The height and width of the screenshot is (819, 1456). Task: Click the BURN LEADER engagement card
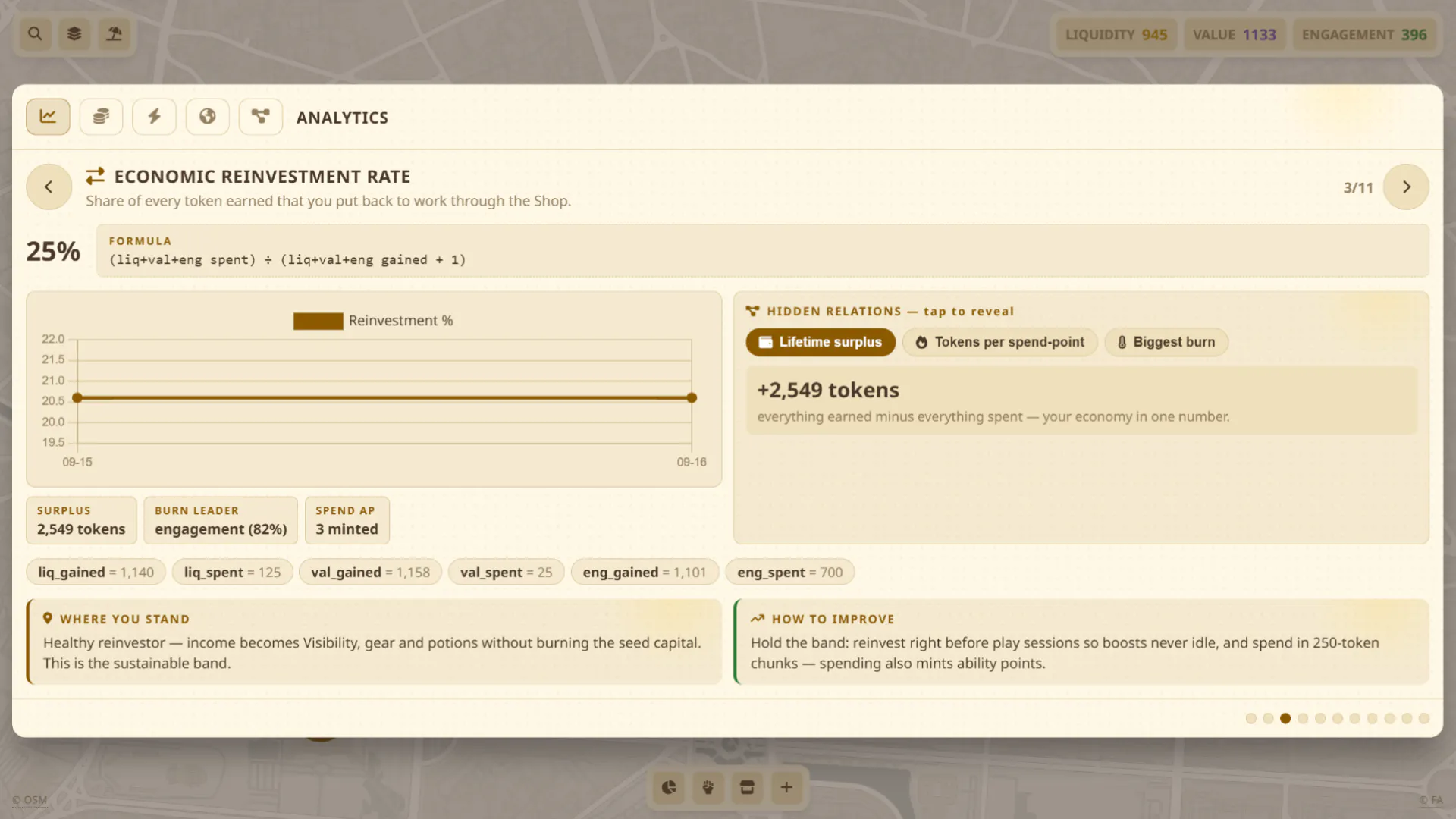pyautogui.click(x=221, y=520)
